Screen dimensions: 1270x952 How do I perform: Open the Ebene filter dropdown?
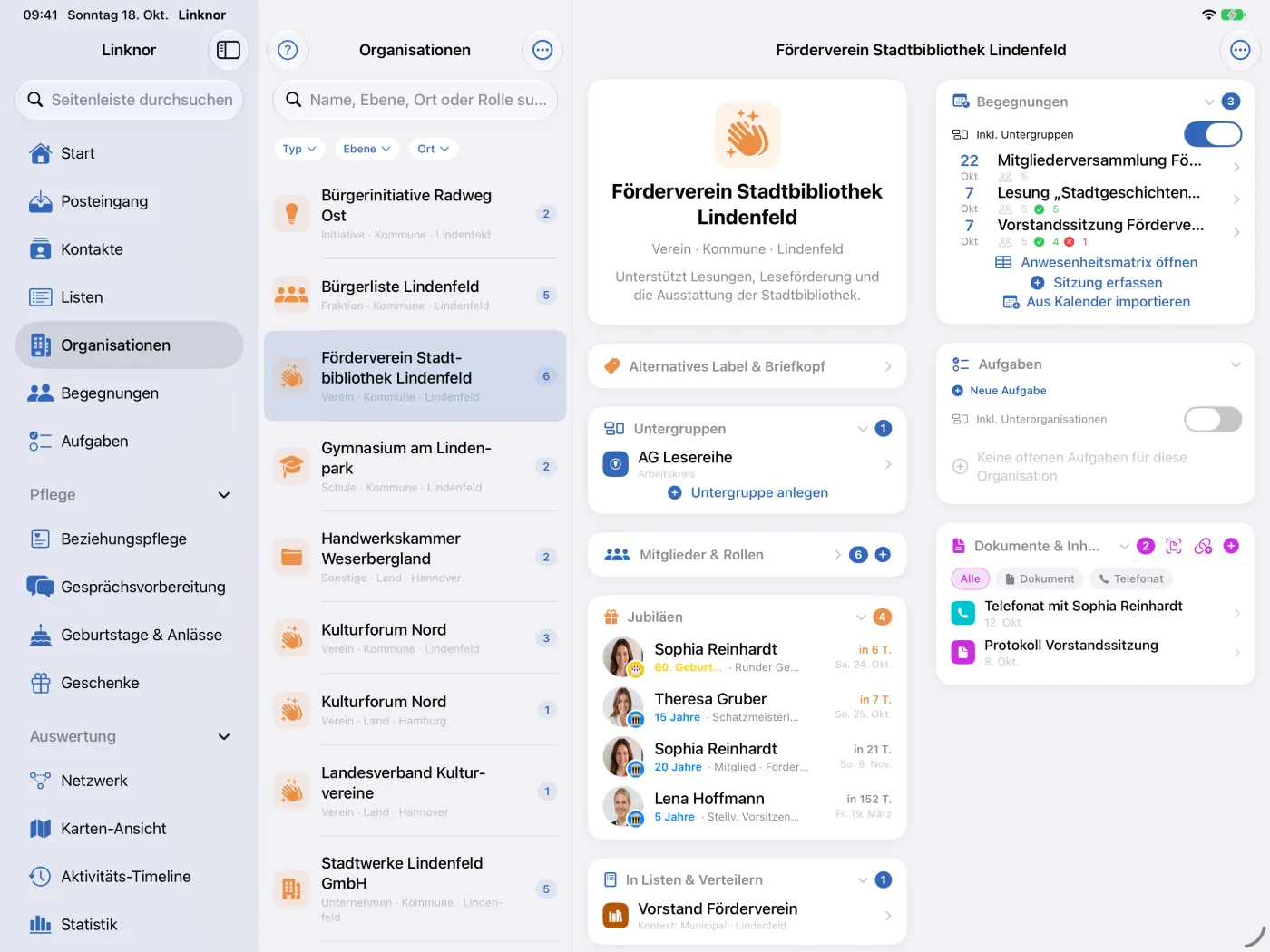pyautogui.click(x=366, y=149)
